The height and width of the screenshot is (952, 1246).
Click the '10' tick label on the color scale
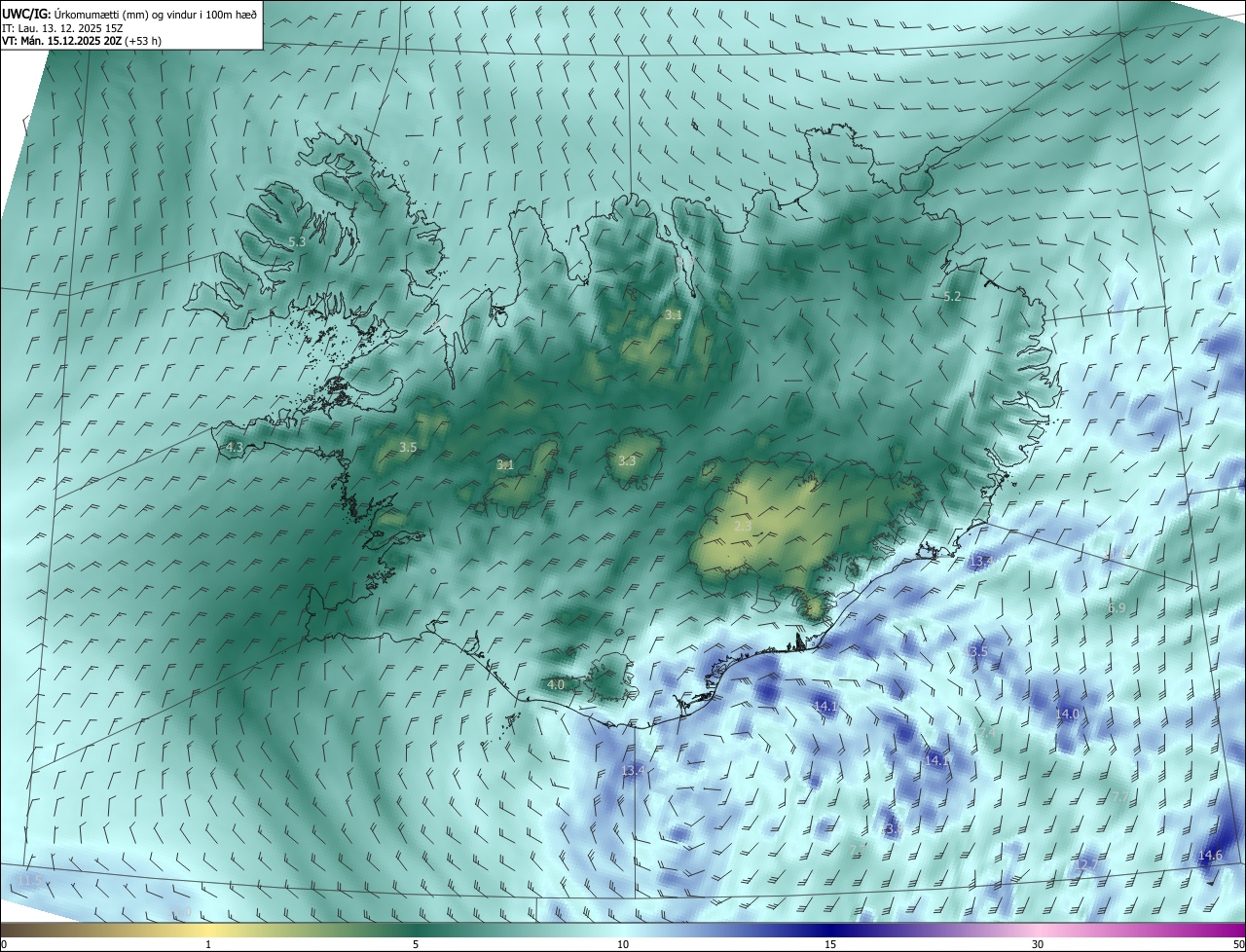(623, 944)
